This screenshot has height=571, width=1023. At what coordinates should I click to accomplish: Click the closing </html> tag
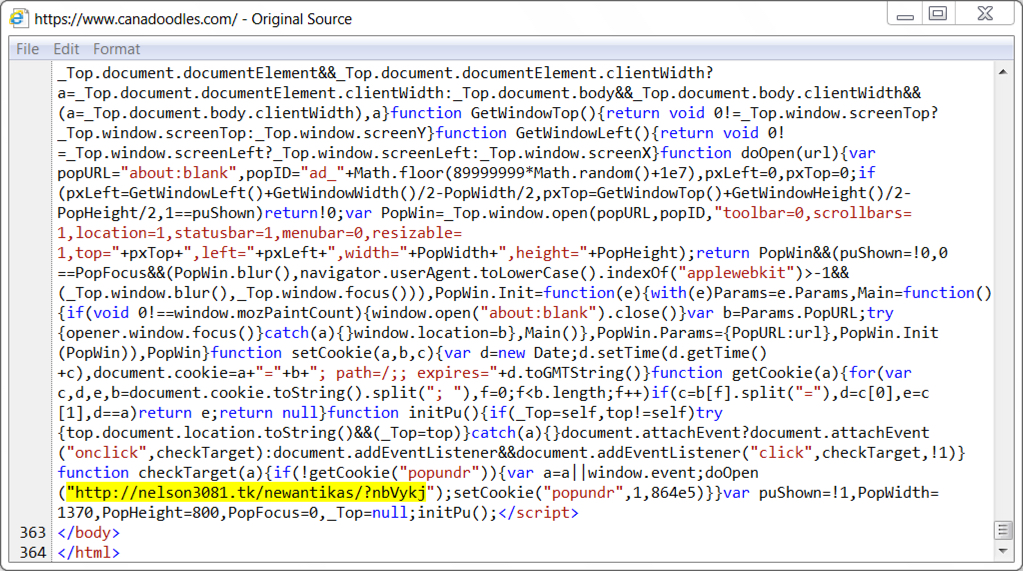point(89,553)
